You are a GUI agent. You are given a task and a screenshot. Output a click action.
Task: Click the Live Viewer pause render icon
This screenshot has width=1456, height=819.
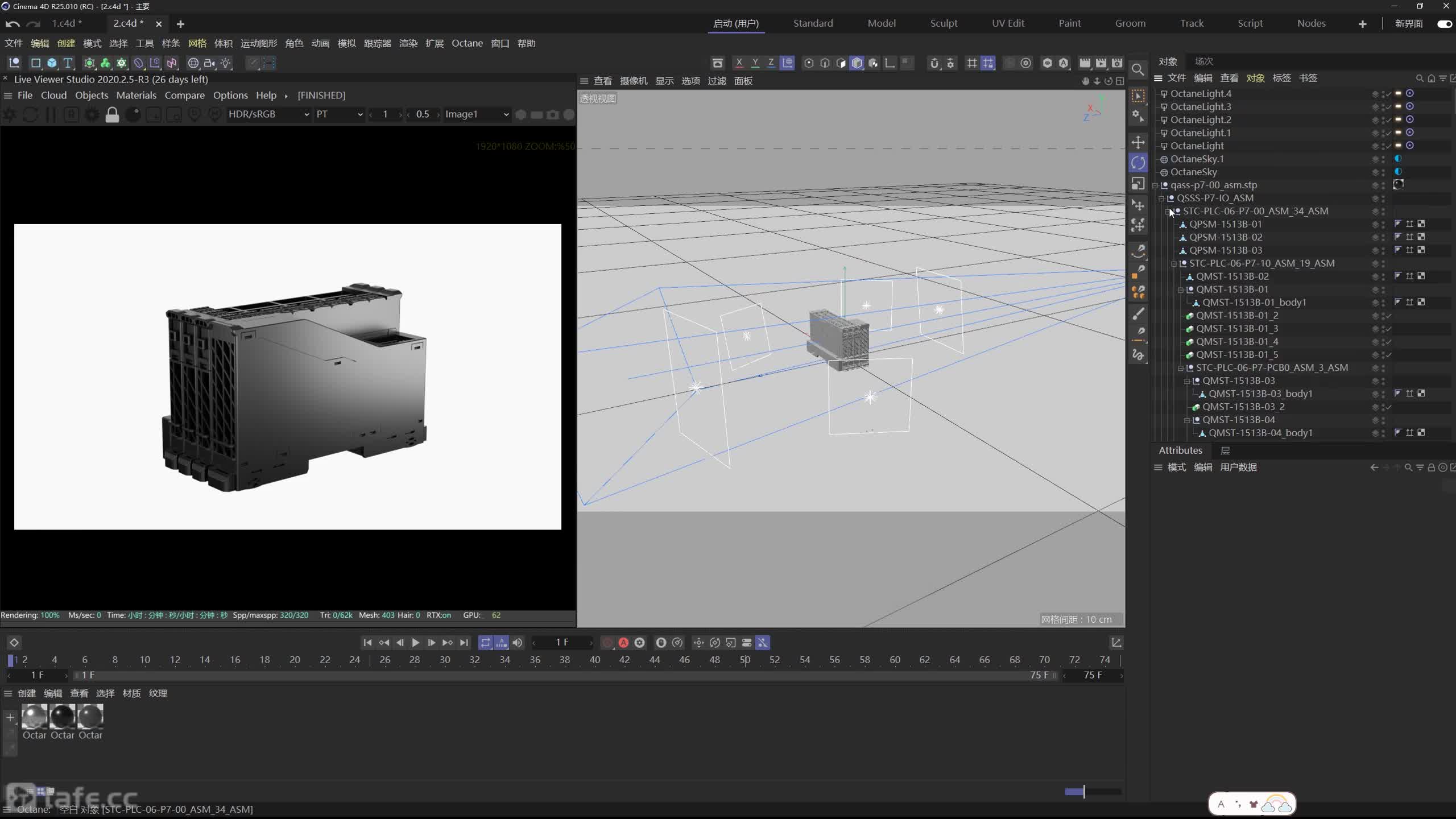click(x=51, y=114)
